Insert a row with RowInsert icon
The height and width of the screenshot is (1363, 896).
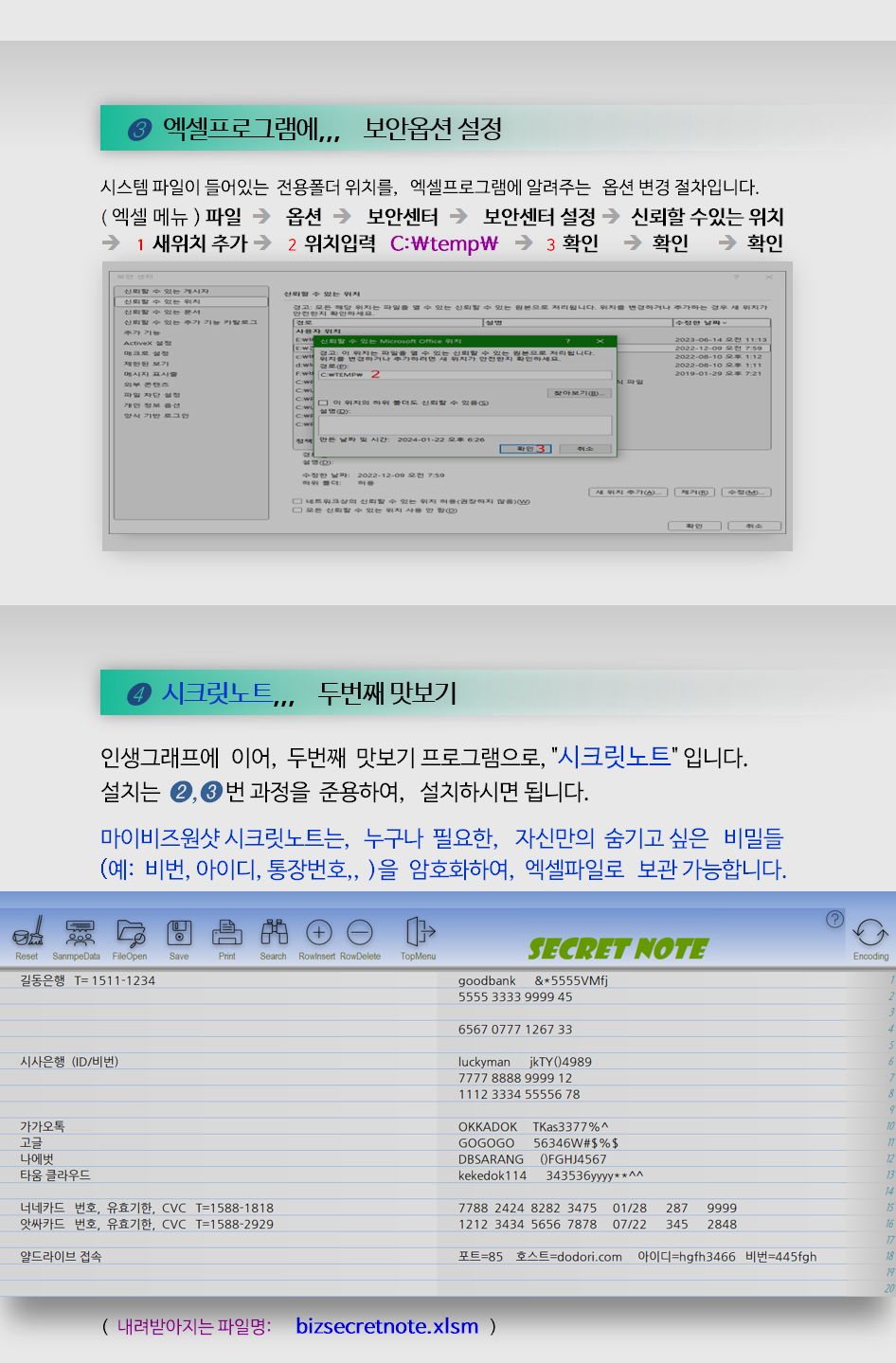coord(318,933)
